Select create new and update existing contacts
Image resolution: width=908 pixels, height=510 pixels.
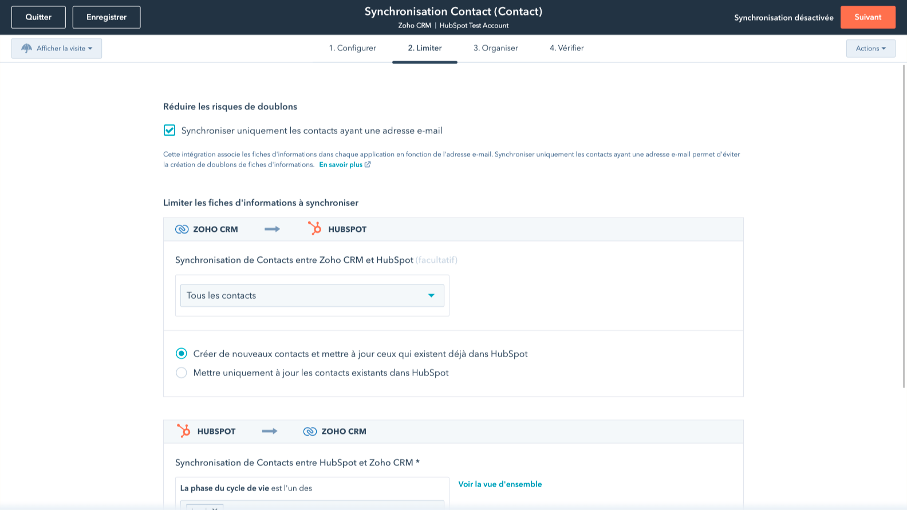click(x=181, y=354)
